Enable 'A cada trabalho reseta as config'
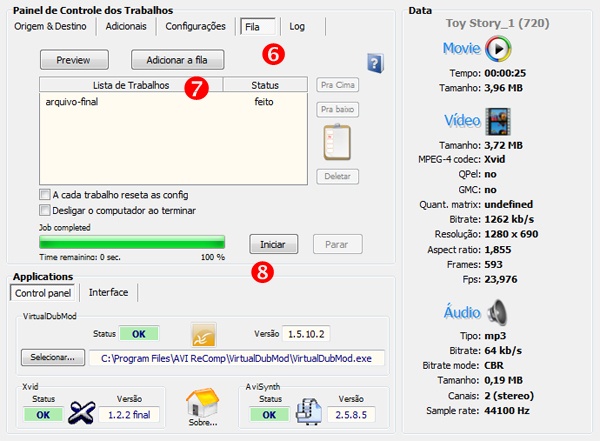600x441 pixels. (x=45, y=194)
